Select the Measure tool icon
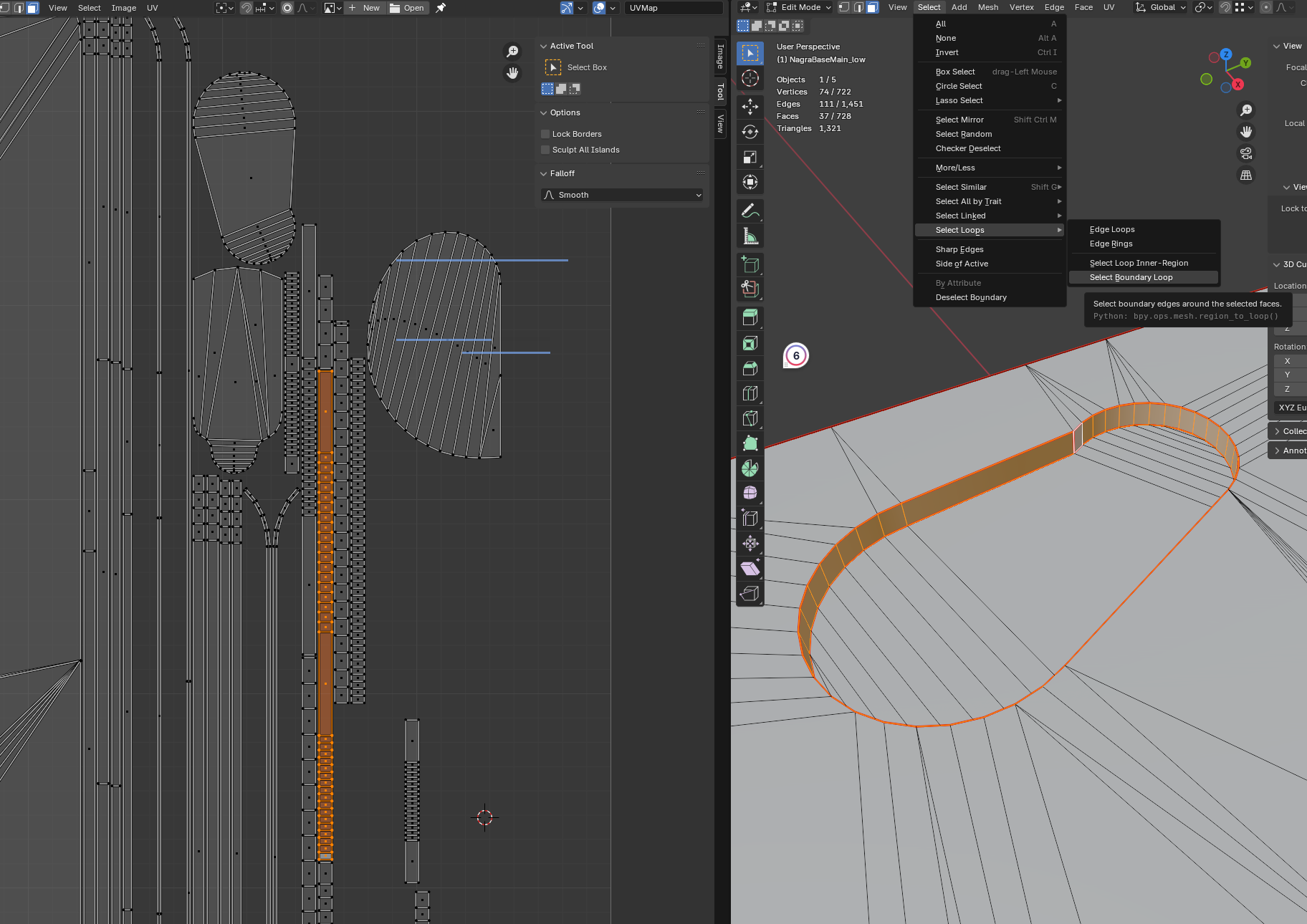The image size is (1307, 924). coord(750,236)
